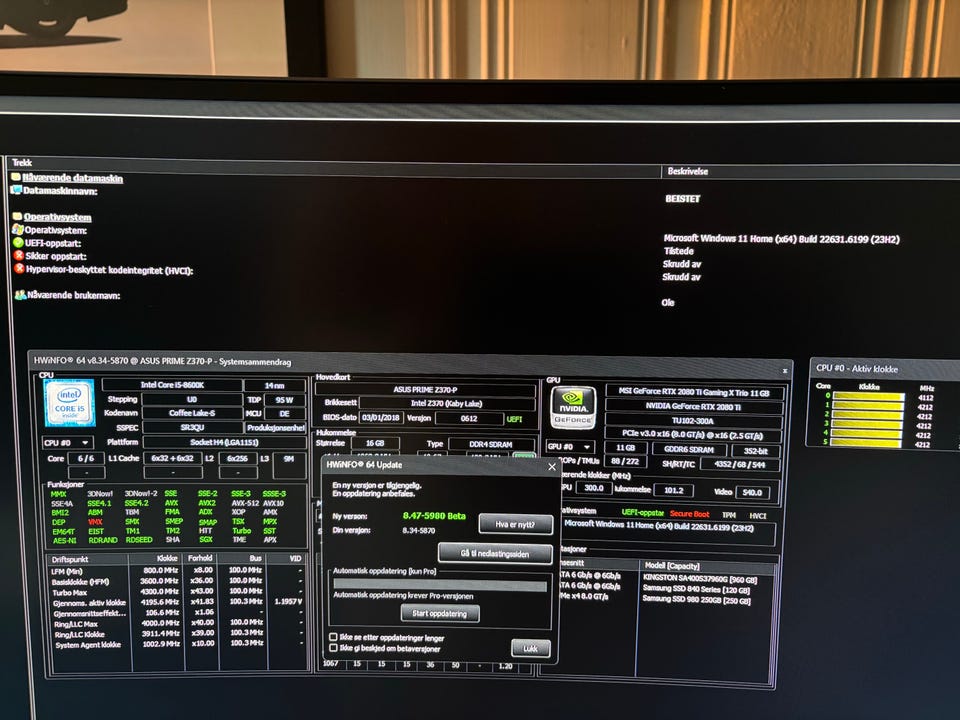Click the Klokke column header in Driftspunkt table
Screen dimensions: 960x720
167,558
